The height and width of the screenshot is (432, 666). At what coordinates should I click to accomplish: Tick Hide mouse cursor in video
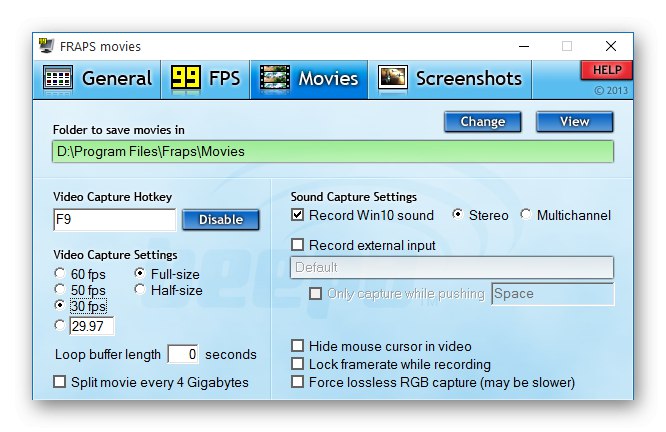(x=297, y=346)
